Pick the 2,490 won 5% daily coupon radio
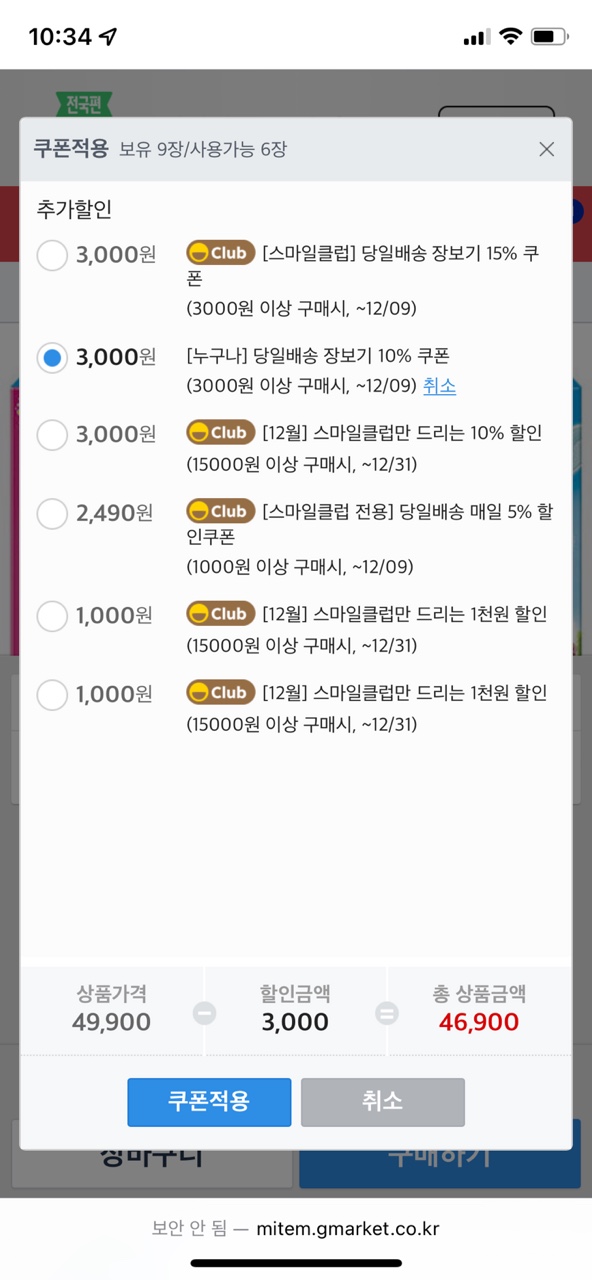 click(52, 513)
